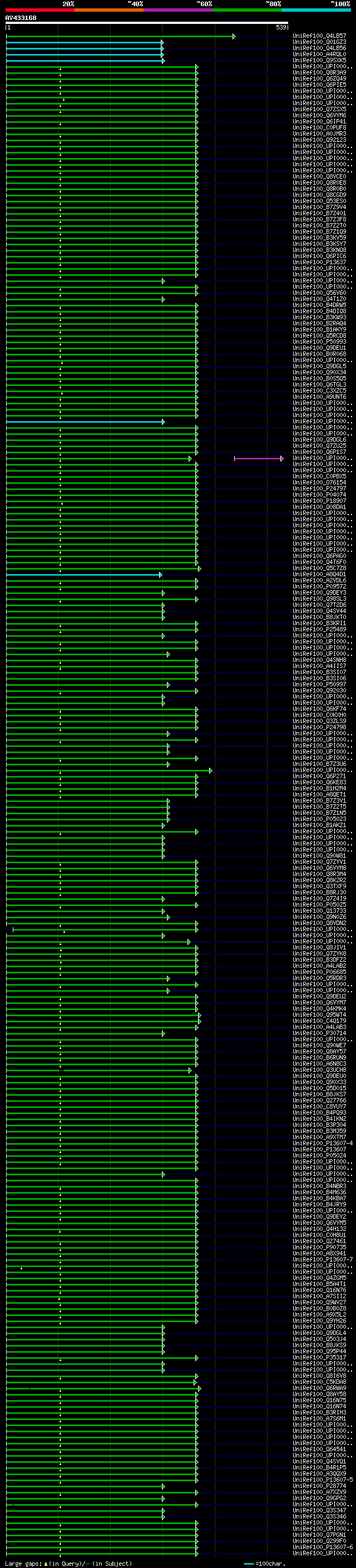Select UniRef100_P50997 label
Image resolution: width=356 pixels, height=1568 pixels.
click(319, 684)
